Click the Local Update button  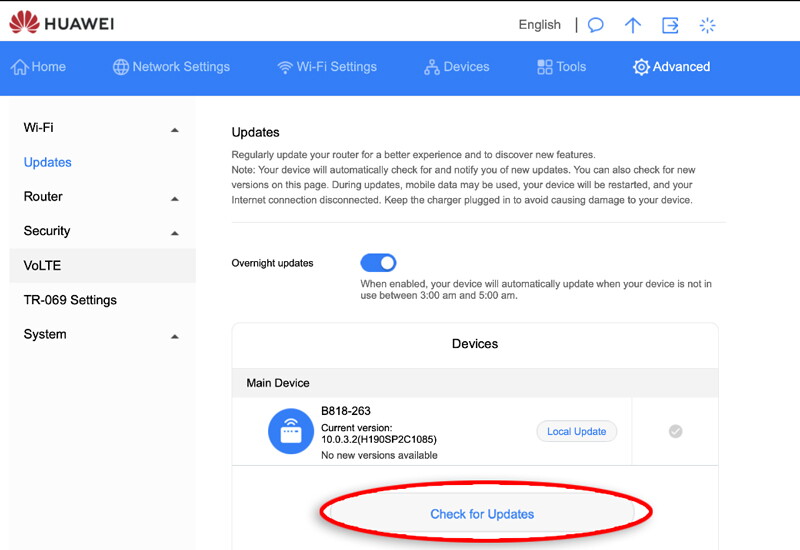coord(577,431)
